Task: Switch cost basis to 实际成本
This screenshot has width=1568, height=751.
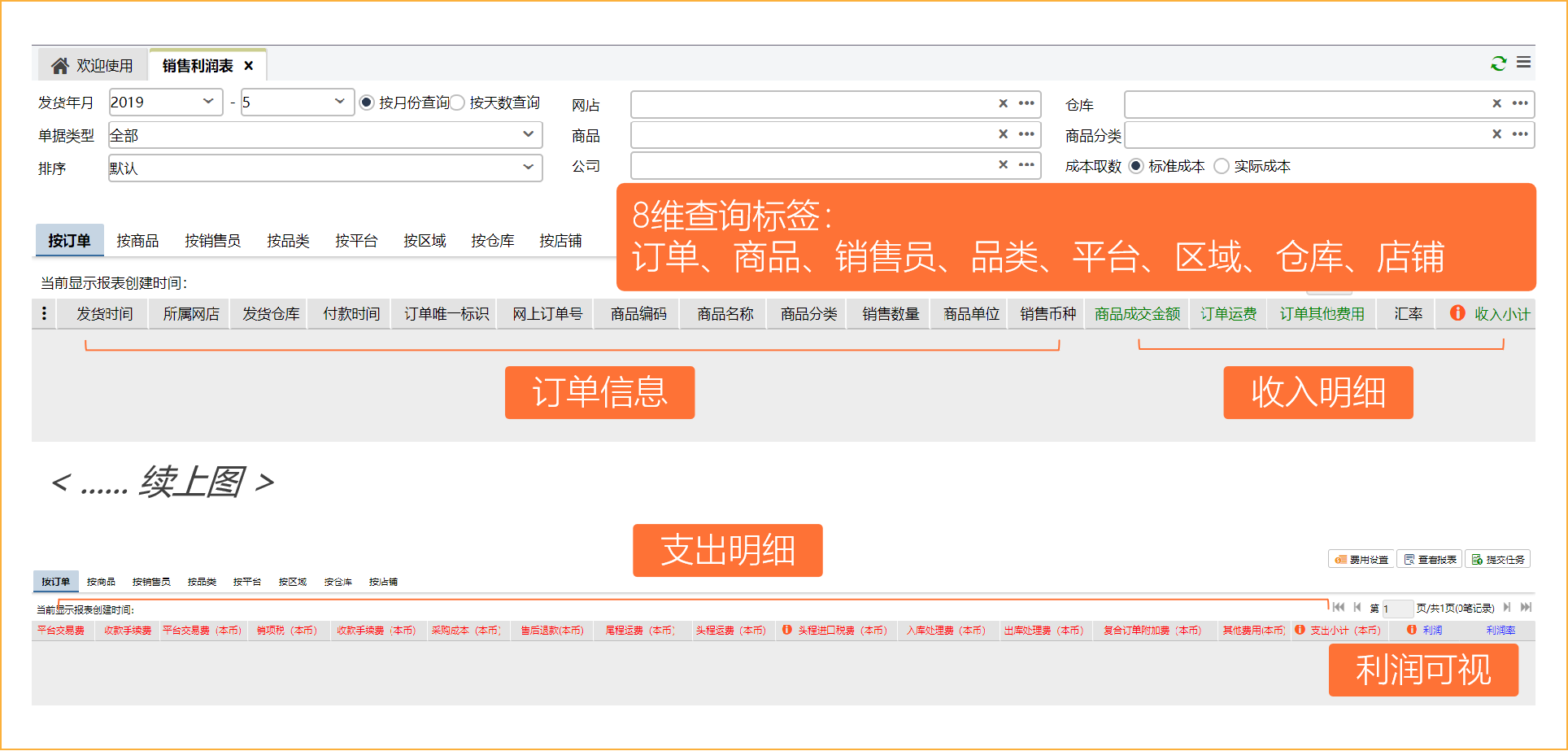Action: (1222, 165)
